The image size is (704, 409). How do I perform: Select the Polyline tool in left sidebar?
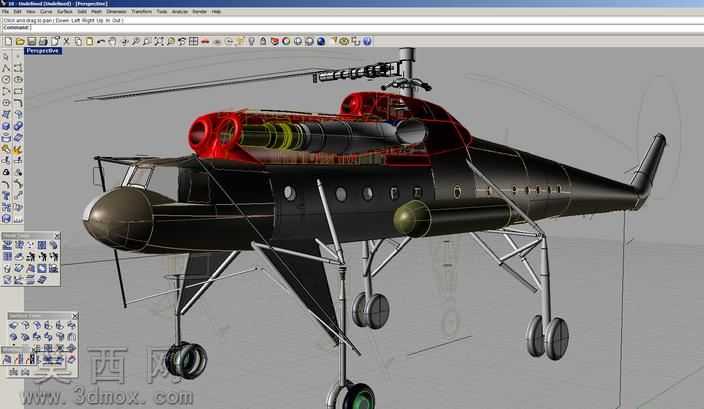[6, 68]
